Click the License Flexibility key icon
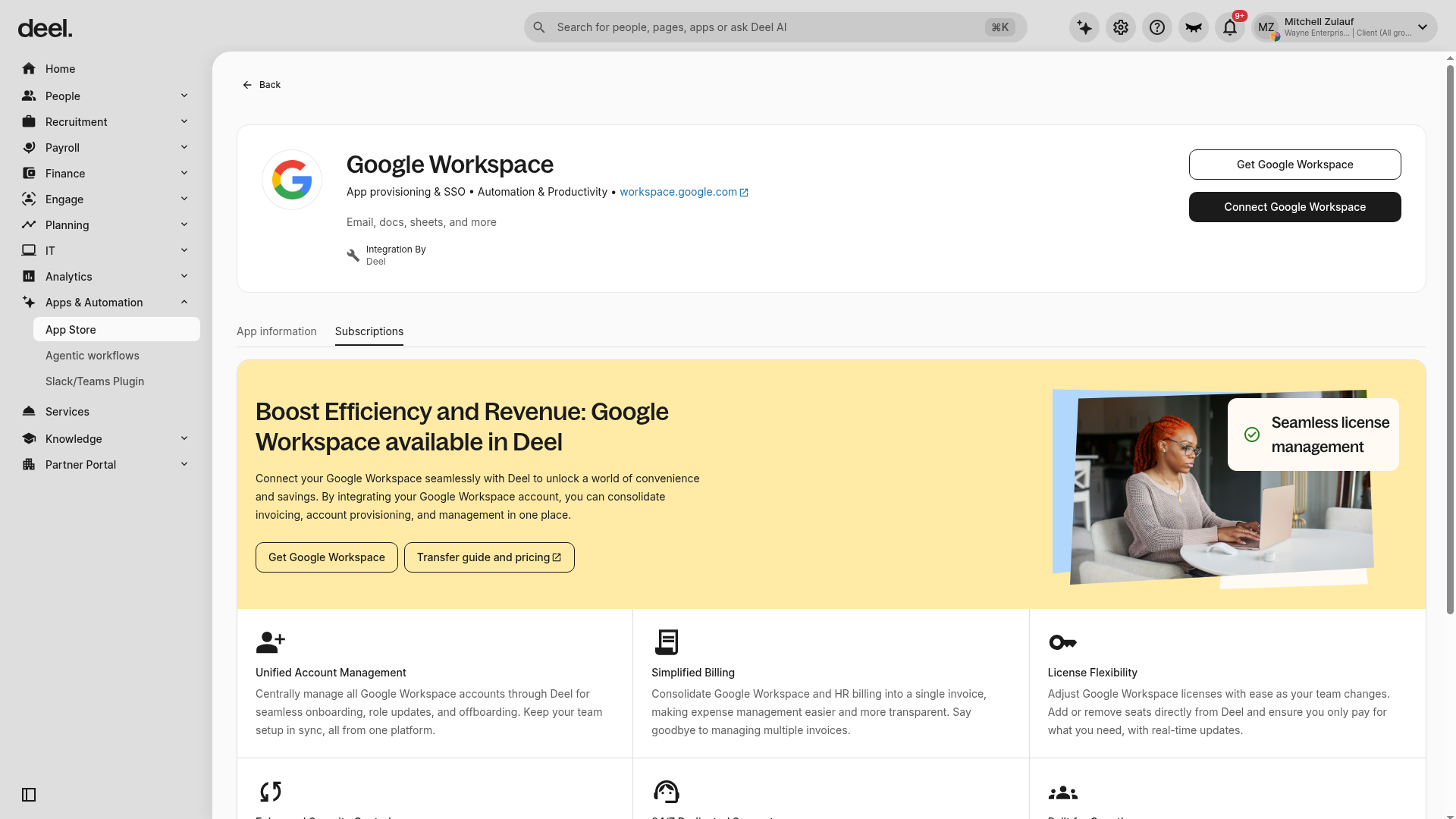 1062,642
